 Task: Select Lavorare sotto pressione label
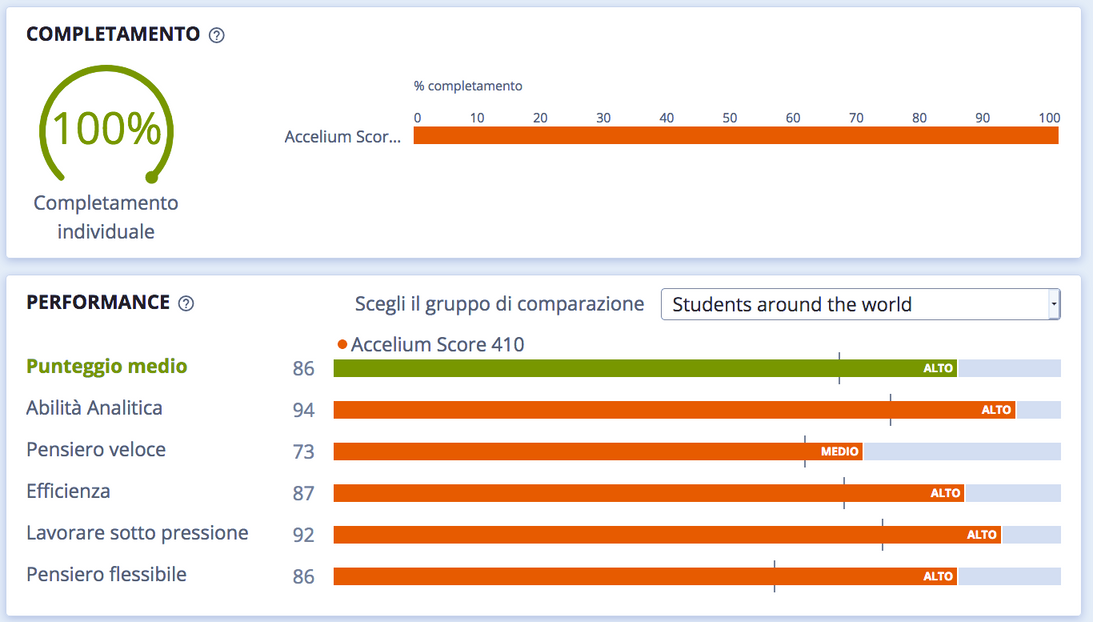pos(137,533)
